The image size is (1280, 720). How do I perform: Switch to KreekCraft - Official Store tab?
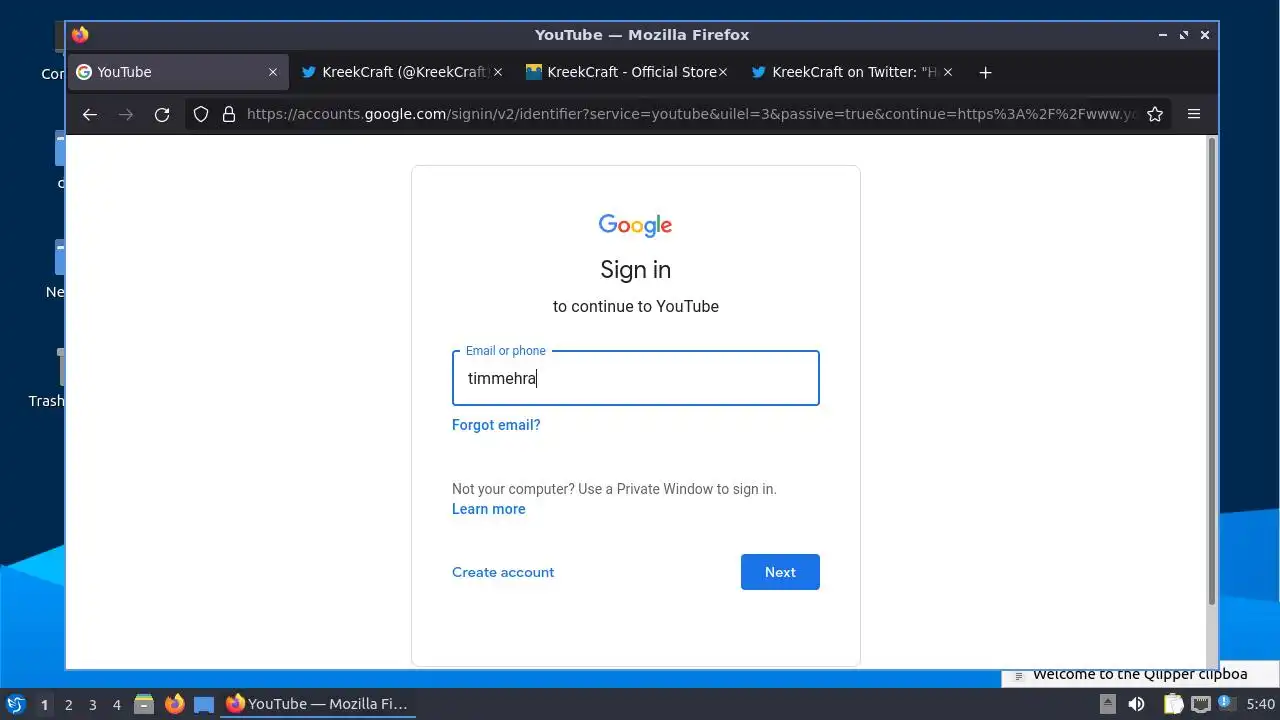(x=628, y=72)
